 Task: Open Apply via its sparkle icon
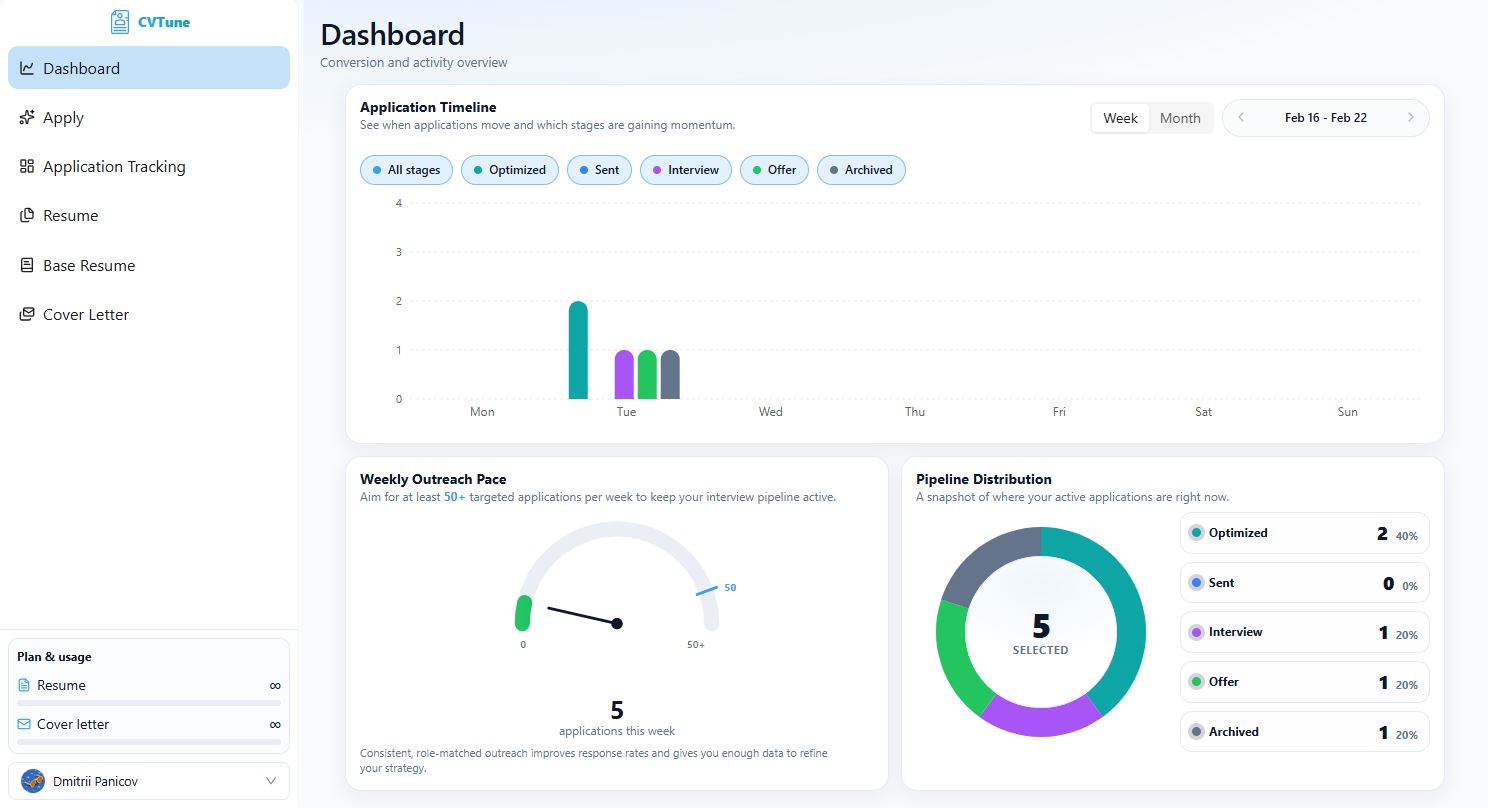point(27,118)
